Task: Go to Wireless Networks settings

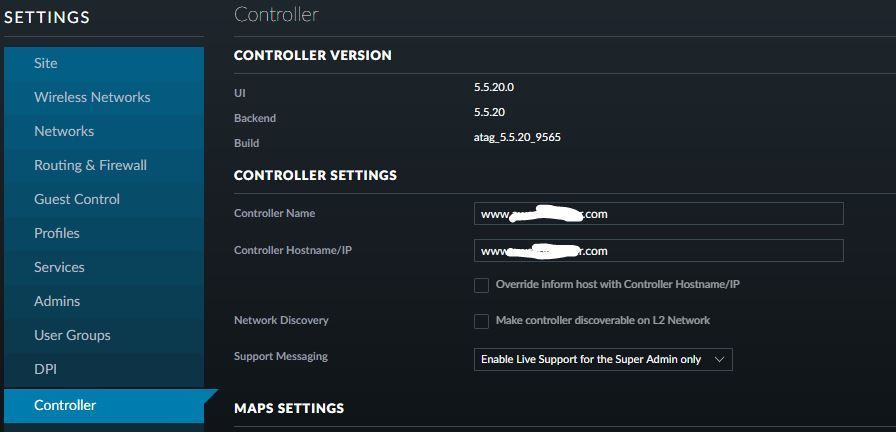Action: pyautogui.click(x=92, y=97)
